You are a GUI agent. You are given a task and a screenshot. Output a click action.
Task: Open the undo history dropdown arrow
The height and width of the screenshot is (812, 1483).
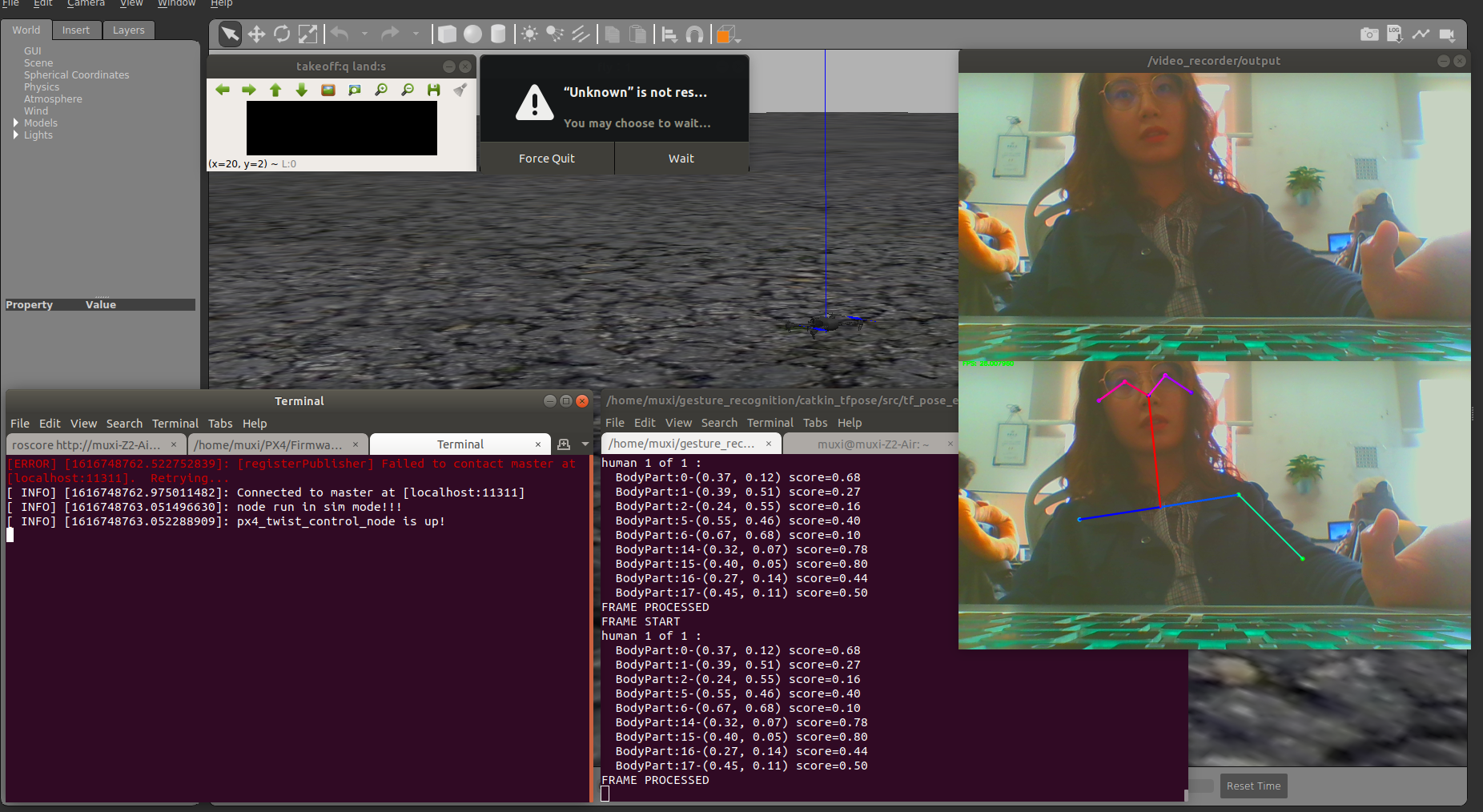365,34
